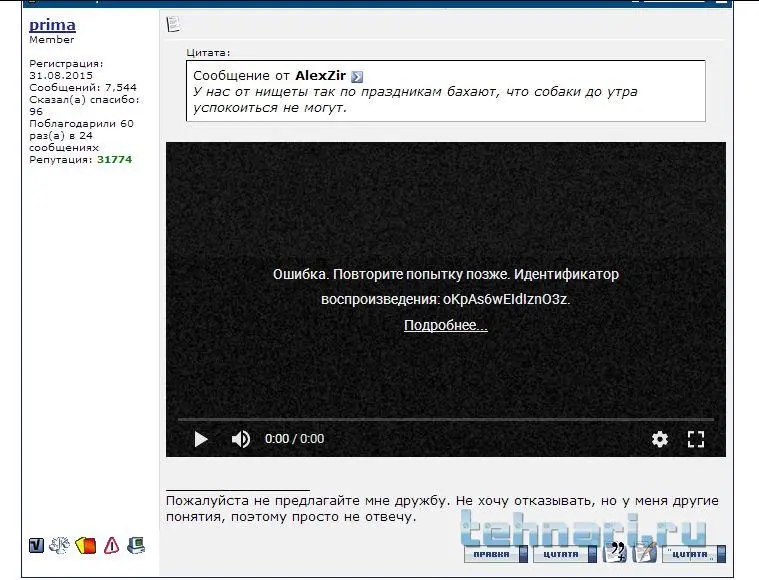Play the embedded video
759x580 pixels.
200,439
